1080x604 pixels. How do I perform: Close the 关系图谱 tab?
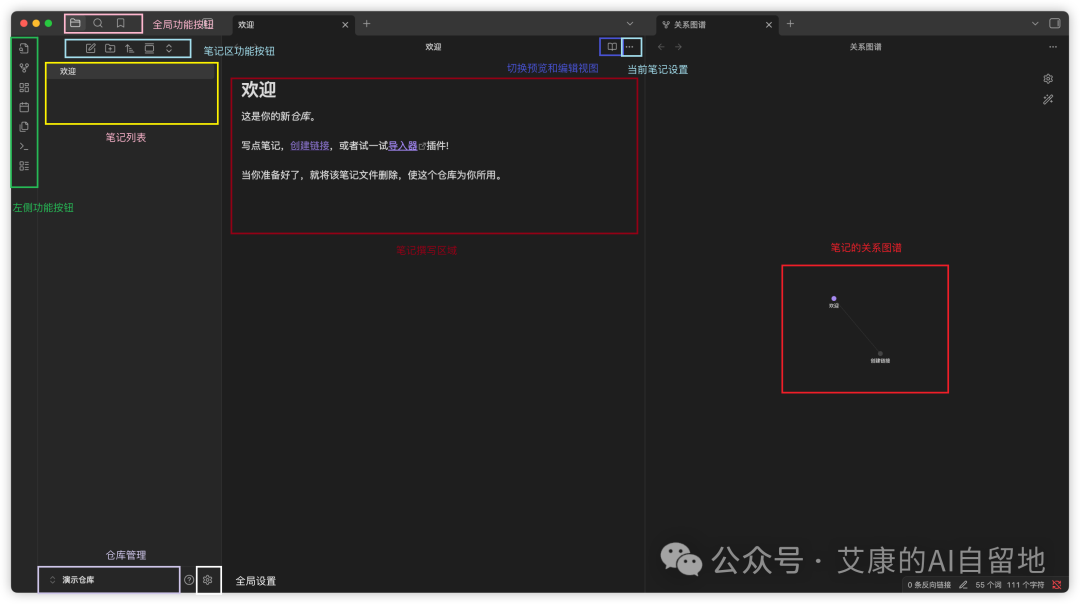pos(769,24)
